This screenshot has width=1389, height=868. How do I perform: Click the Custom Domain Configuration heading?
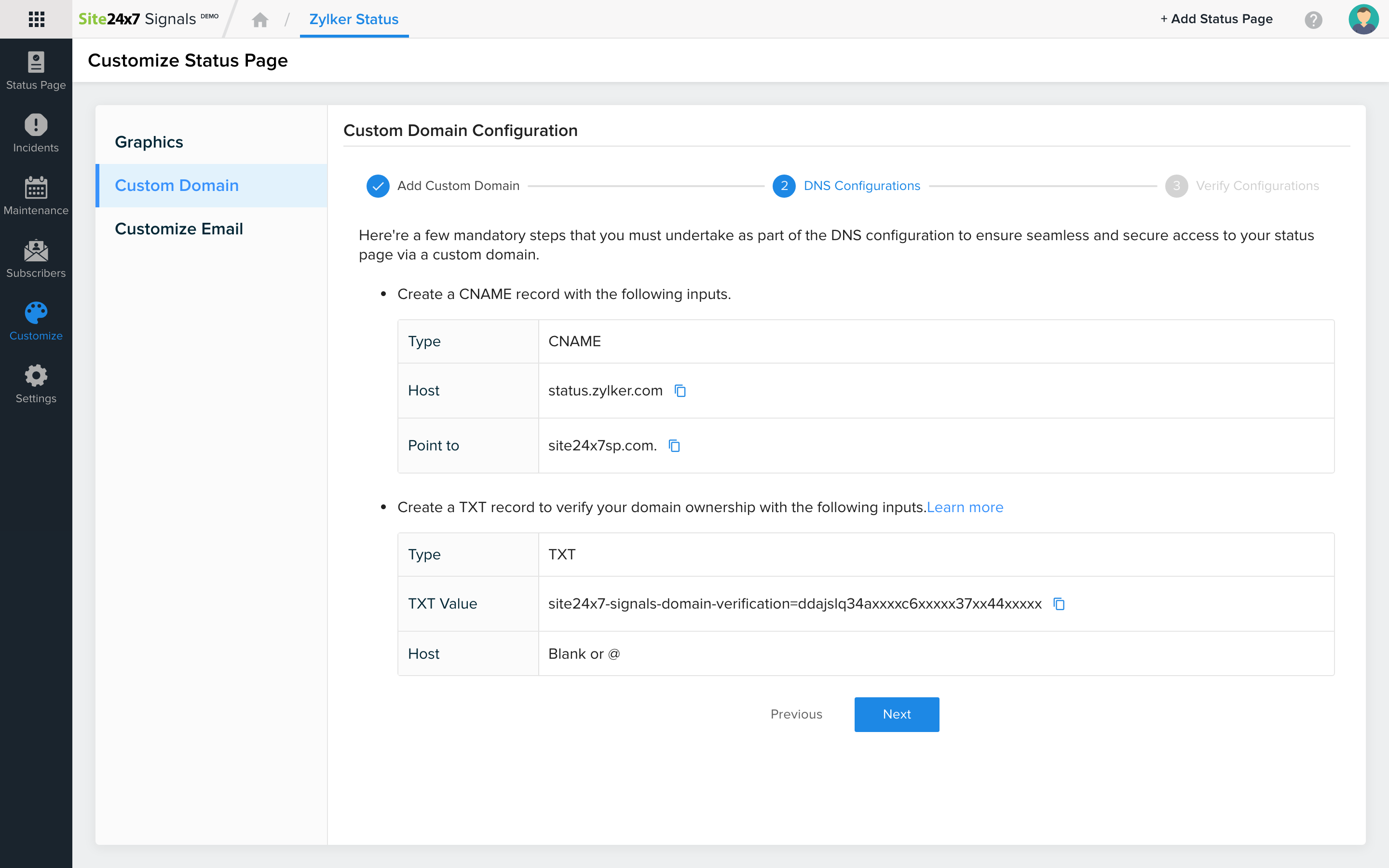[460, 130]
